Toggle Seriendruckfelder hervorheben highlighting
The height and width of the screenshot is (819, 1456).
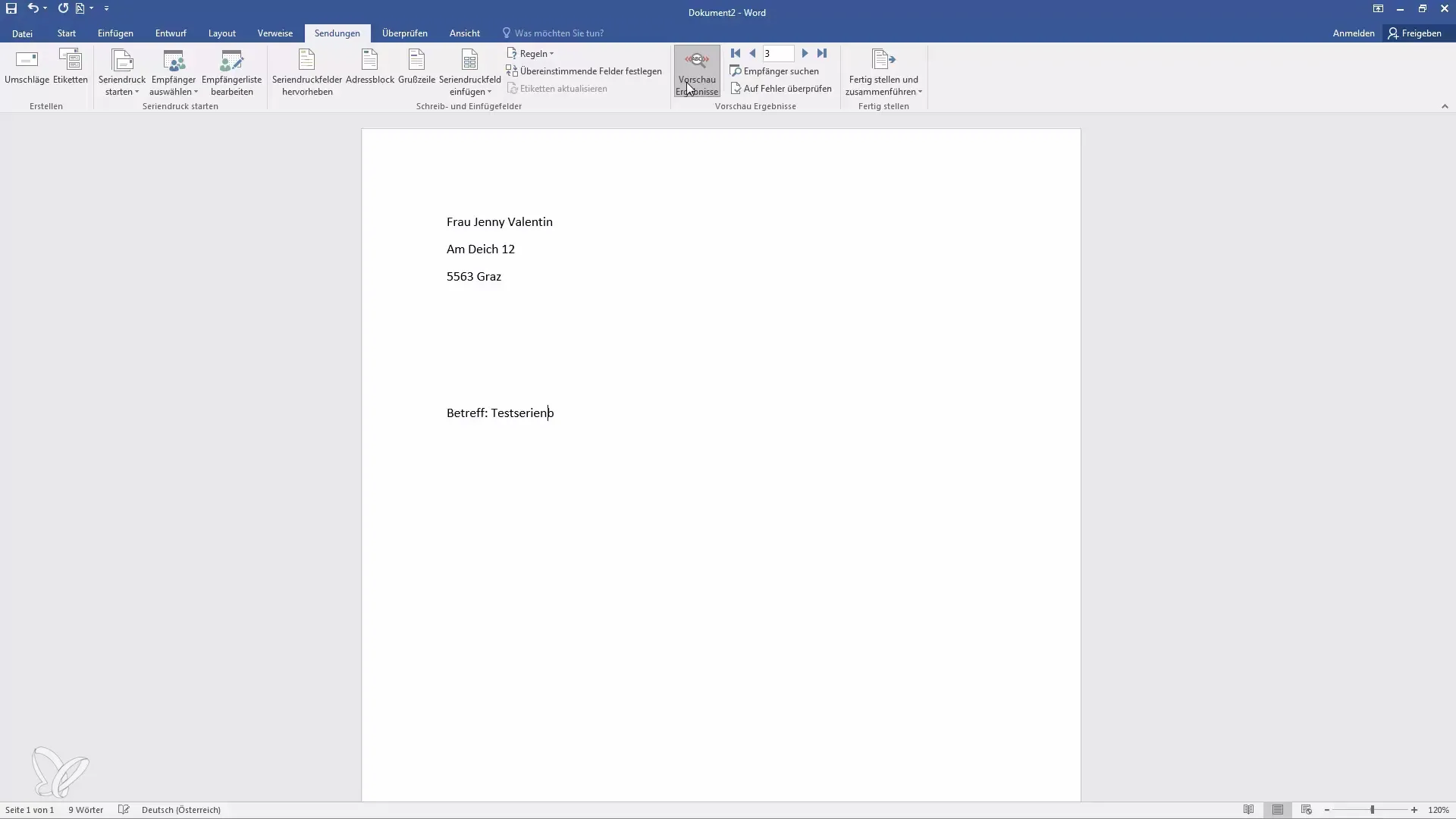point(307,73)
